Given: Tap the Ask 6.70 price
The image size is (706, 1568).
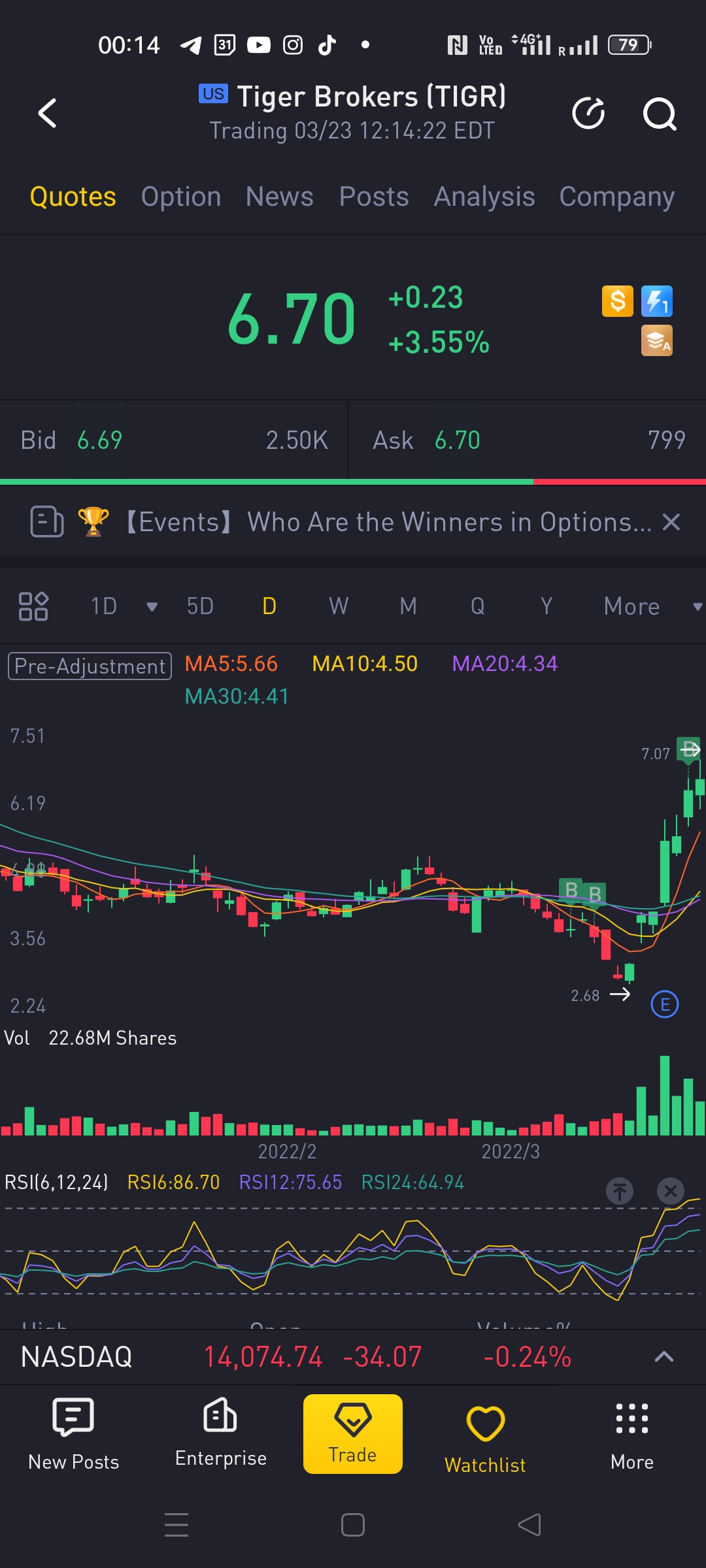Looking at the screenshot, I should tap(458, 440).
